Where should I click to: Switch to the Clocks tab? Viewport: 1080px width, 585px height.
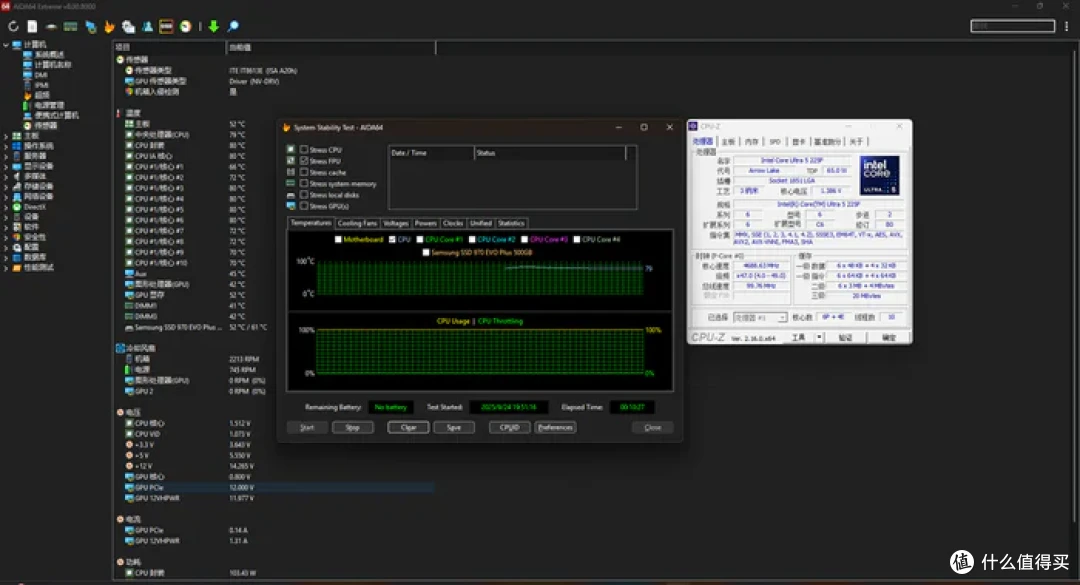[453, 223]
